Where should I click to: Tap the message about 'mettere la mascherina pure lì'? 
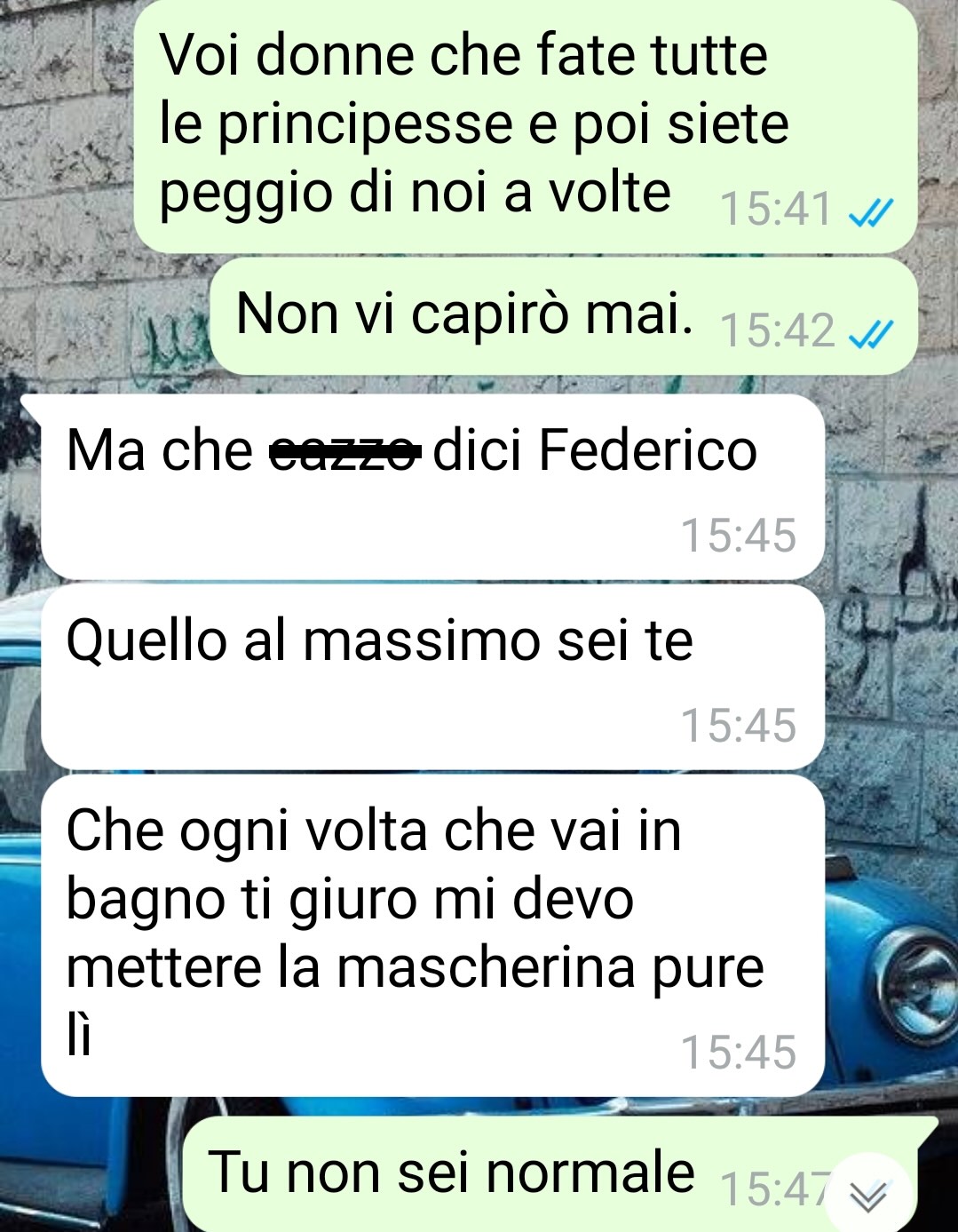(x=432, y=935)
